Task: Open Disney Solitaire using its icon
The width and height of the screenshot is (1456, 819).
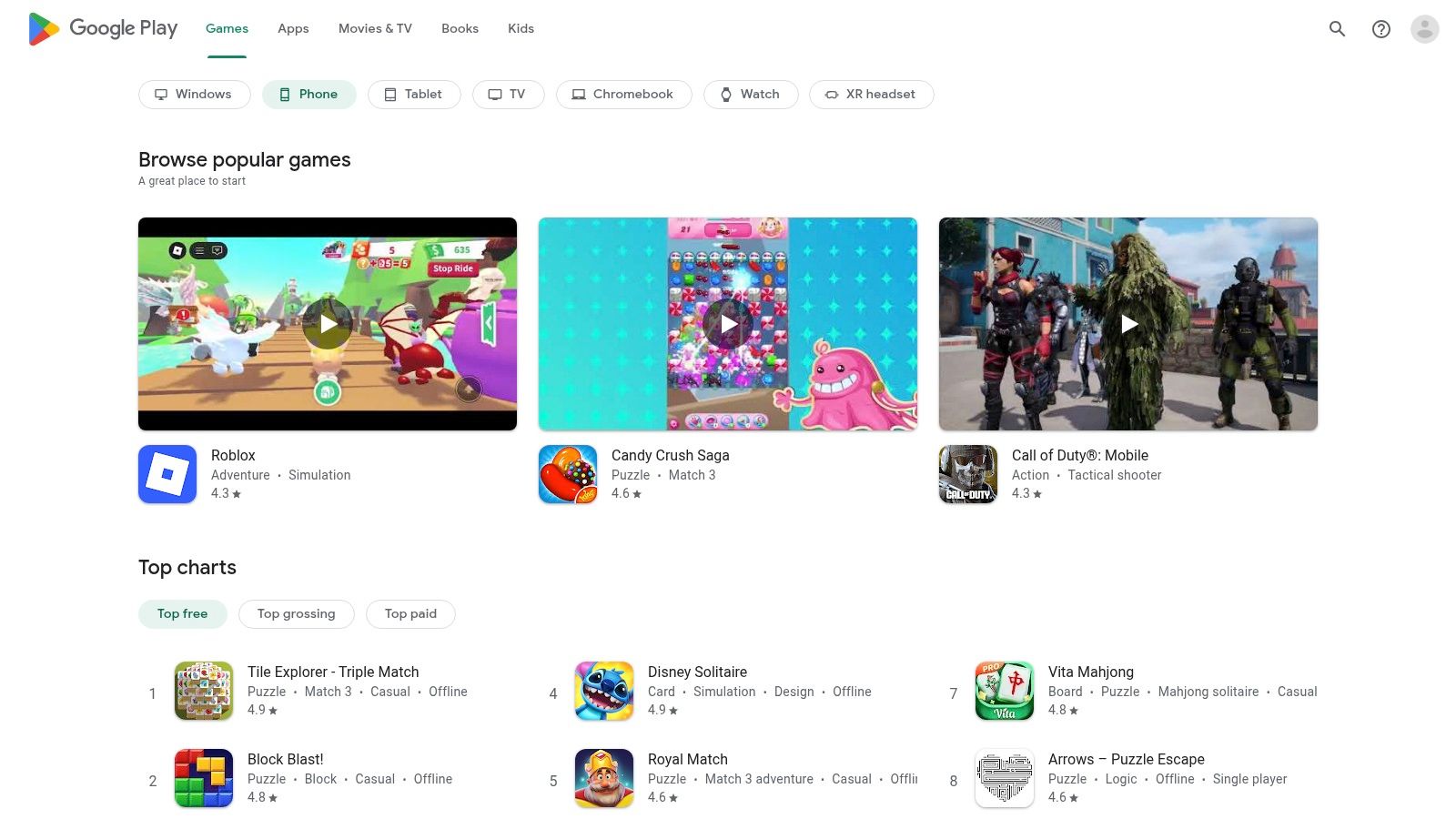Action: tap(604, 691)
